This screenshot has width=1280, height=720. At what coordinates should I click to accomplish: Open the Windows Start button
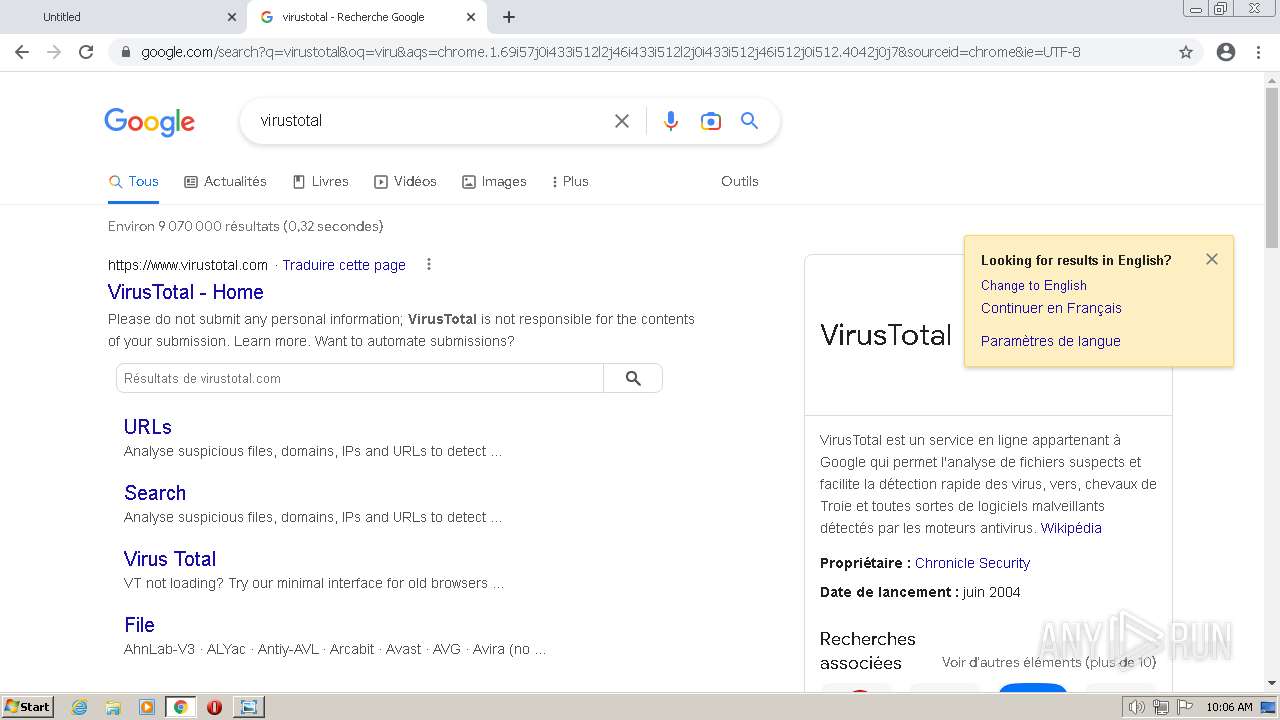(28, 706)
